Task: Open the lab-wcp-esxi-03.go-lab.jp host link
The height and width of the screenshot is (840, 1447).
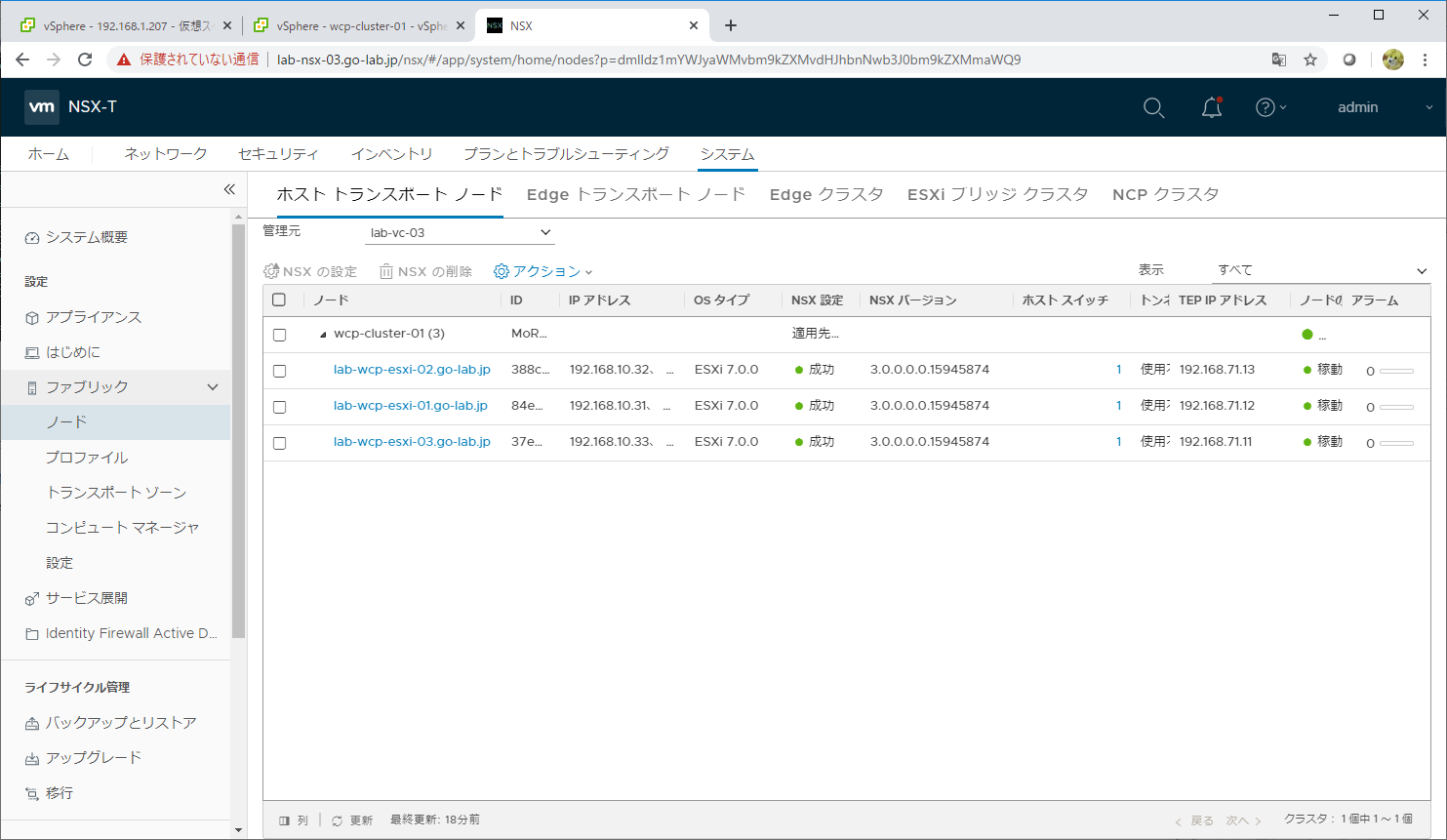Action: click(412, 442)
